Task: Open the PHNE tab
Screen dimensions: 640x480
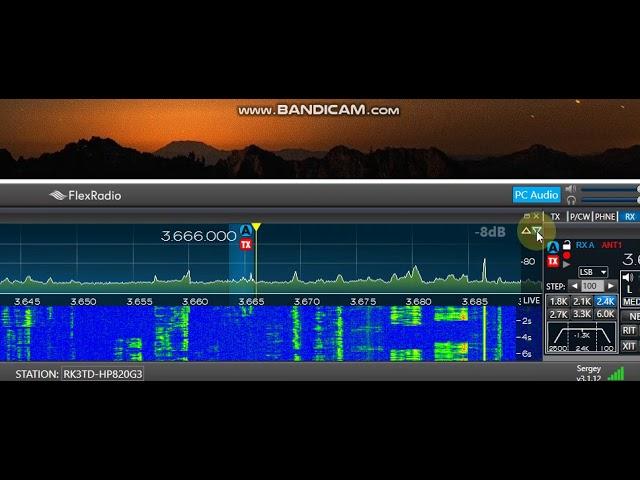Action: [x=605, y=217]
